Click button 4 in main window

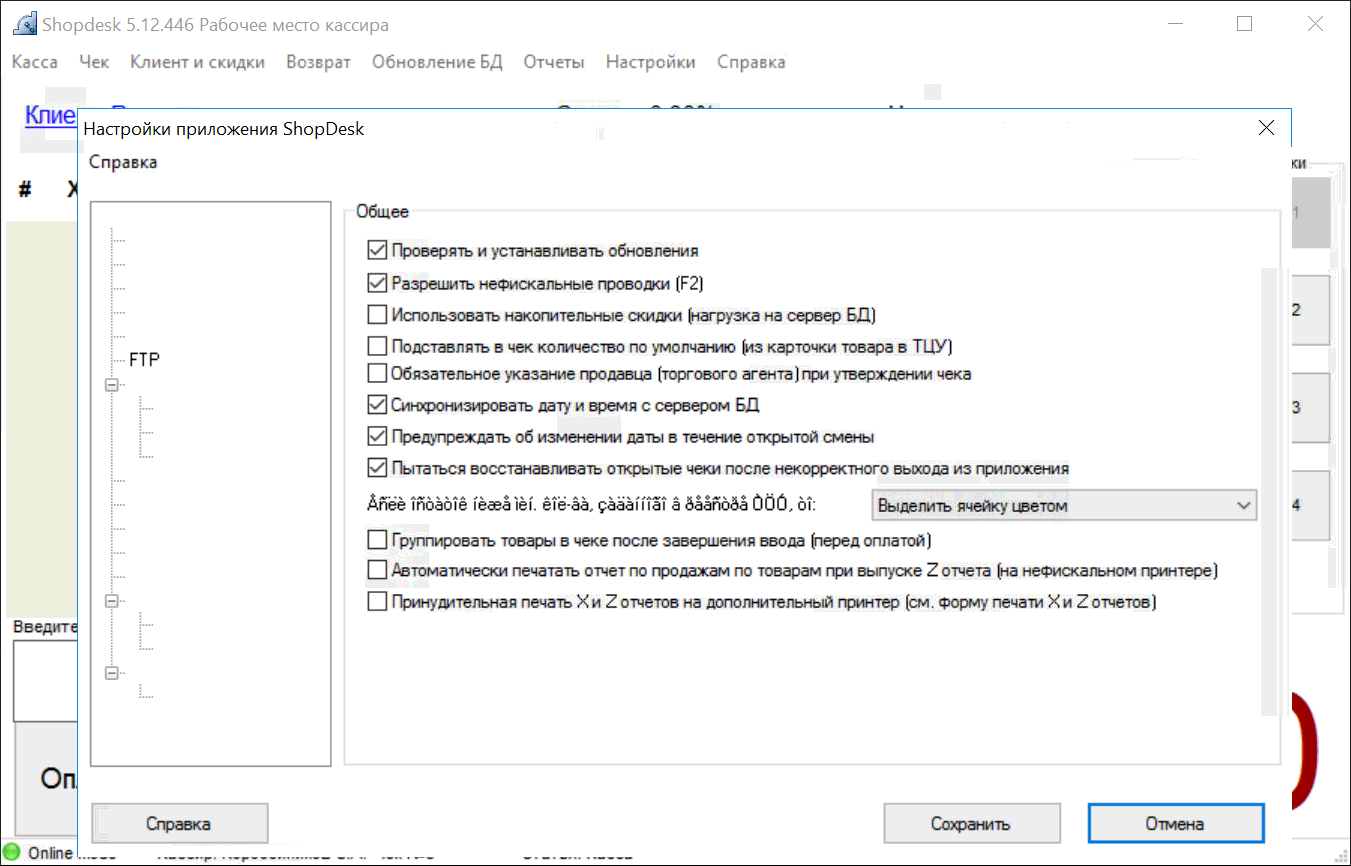[x=1309, y=506]
